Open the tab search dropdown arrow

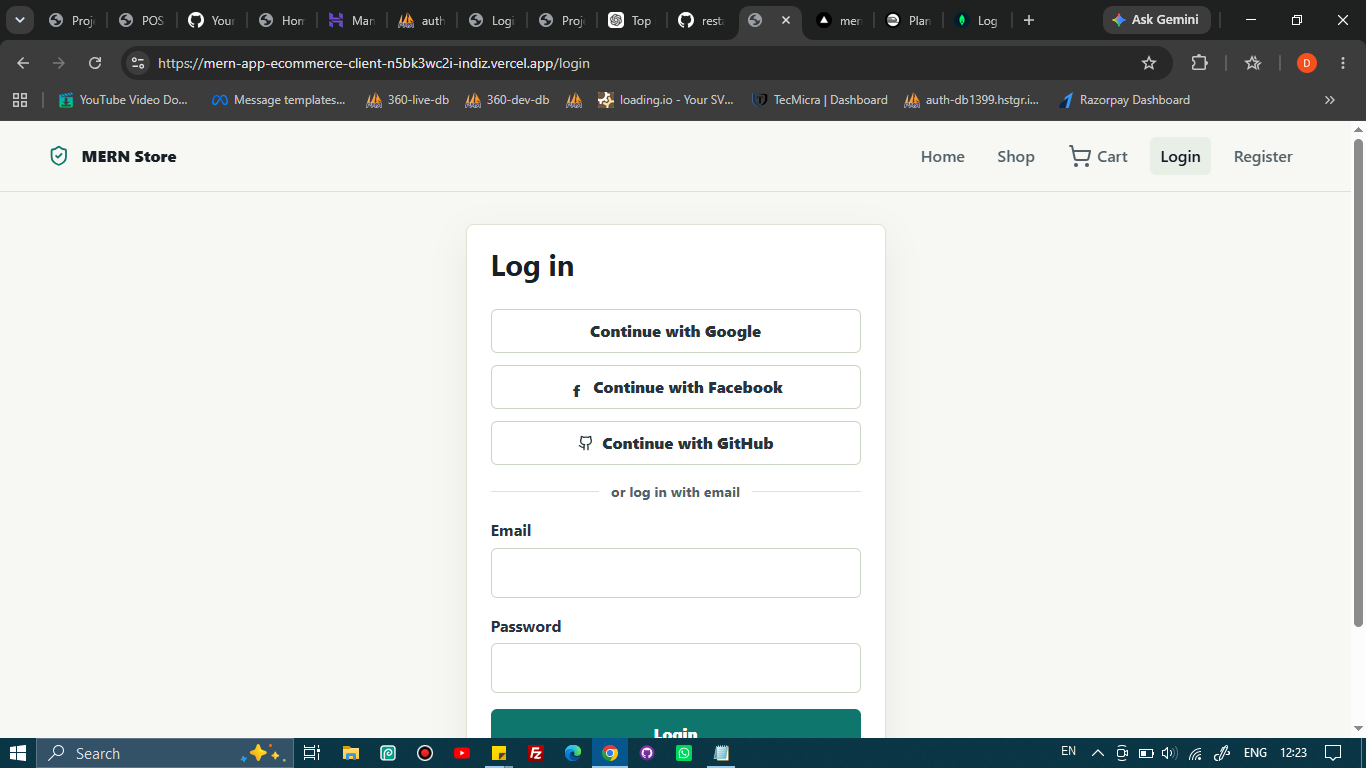[19, 20]
